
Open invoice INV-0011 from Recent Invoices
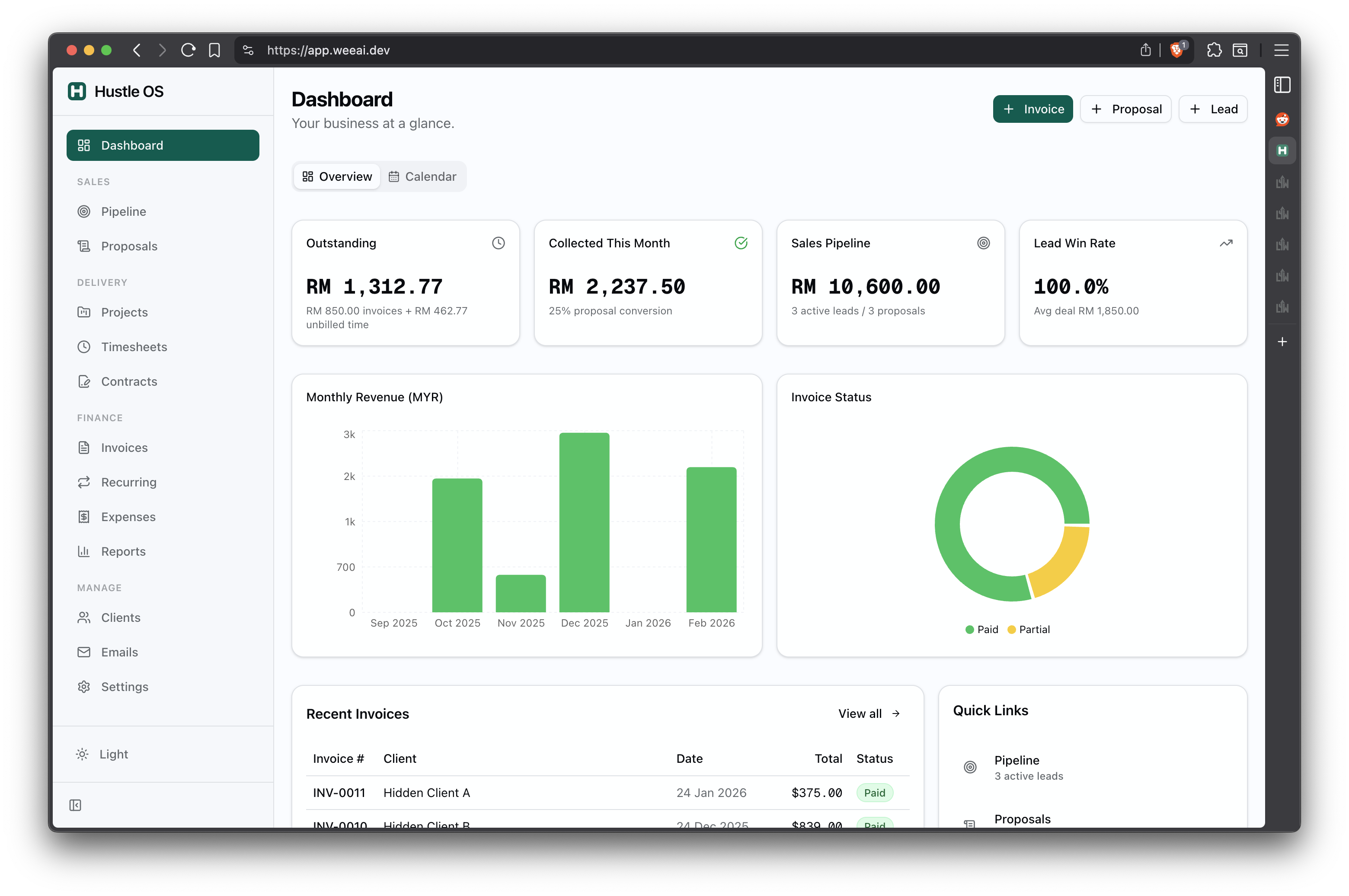339,793
